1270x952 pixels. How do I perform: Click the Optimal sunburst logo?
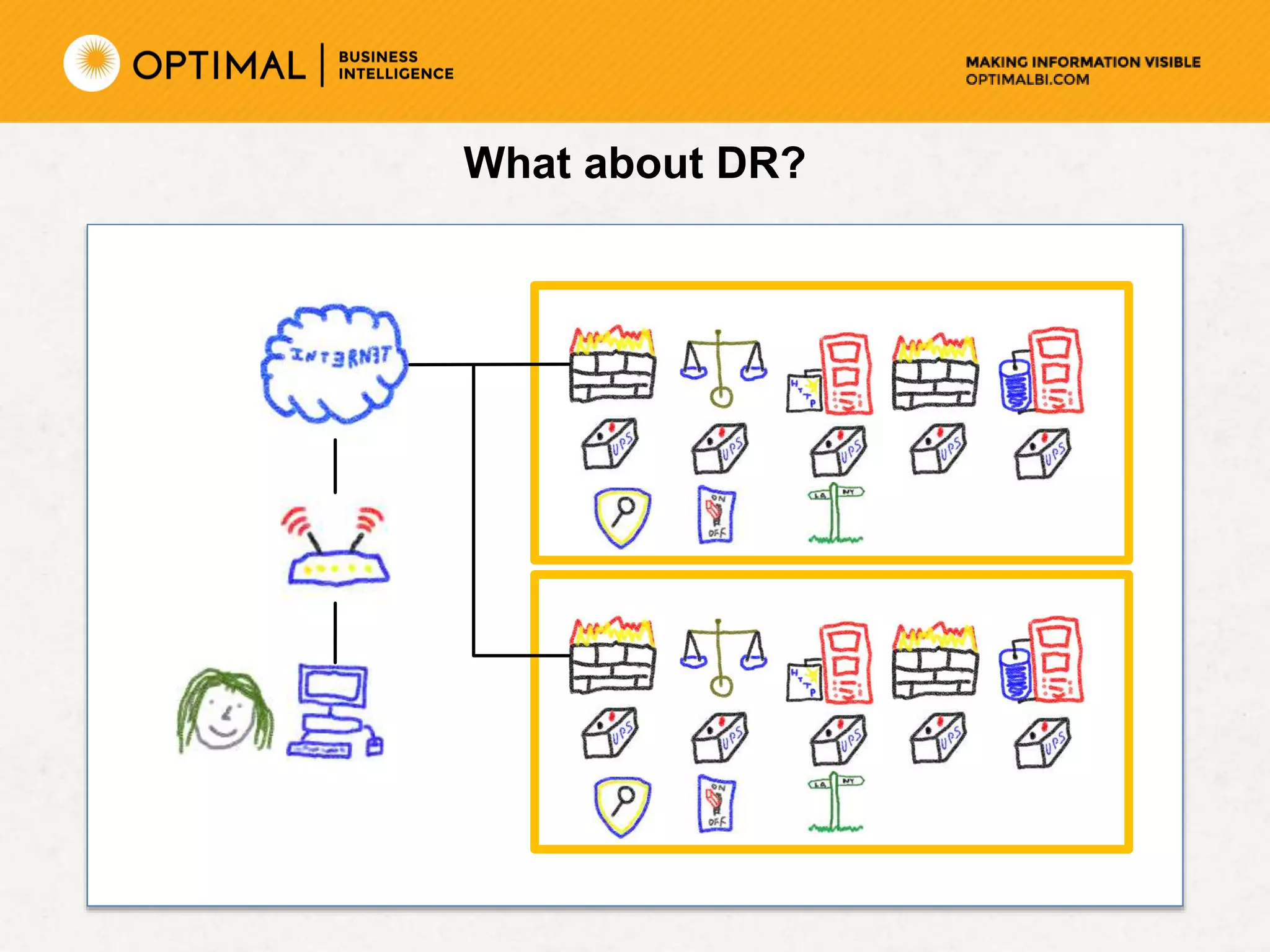[92, 64]
